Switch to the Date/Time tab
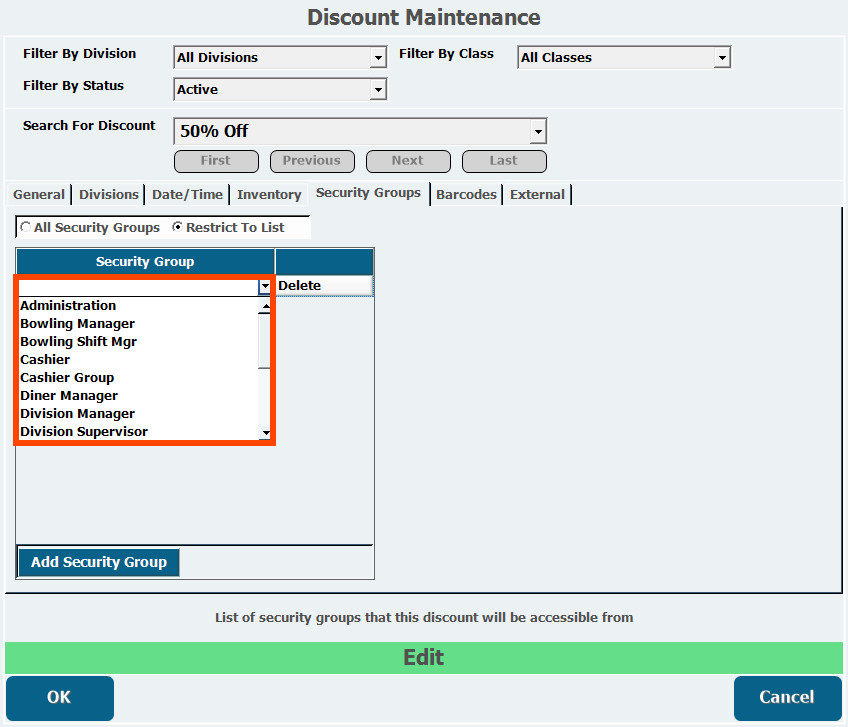Viewport: 848px width, 727px height. pos(187,194)
